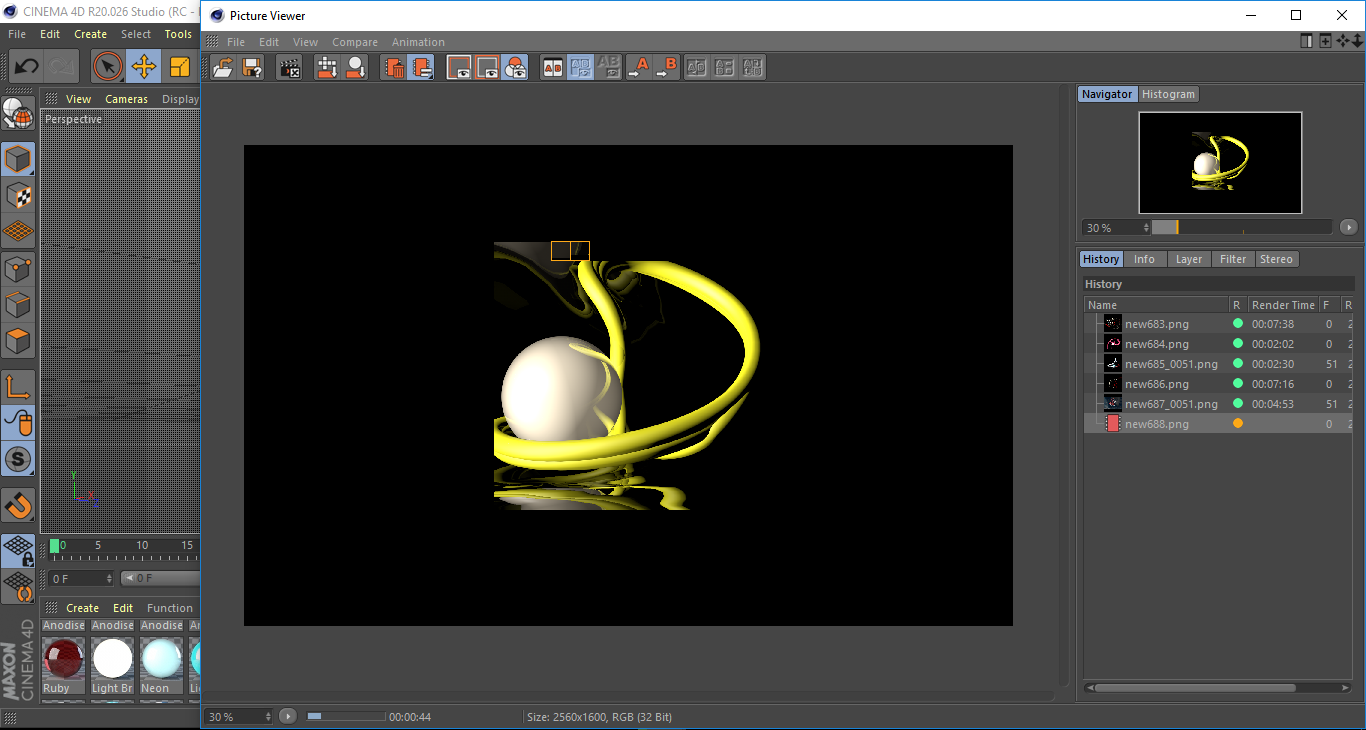Select Ruby material swatch
Screen dimensions: 1366x730
[63, 666]
